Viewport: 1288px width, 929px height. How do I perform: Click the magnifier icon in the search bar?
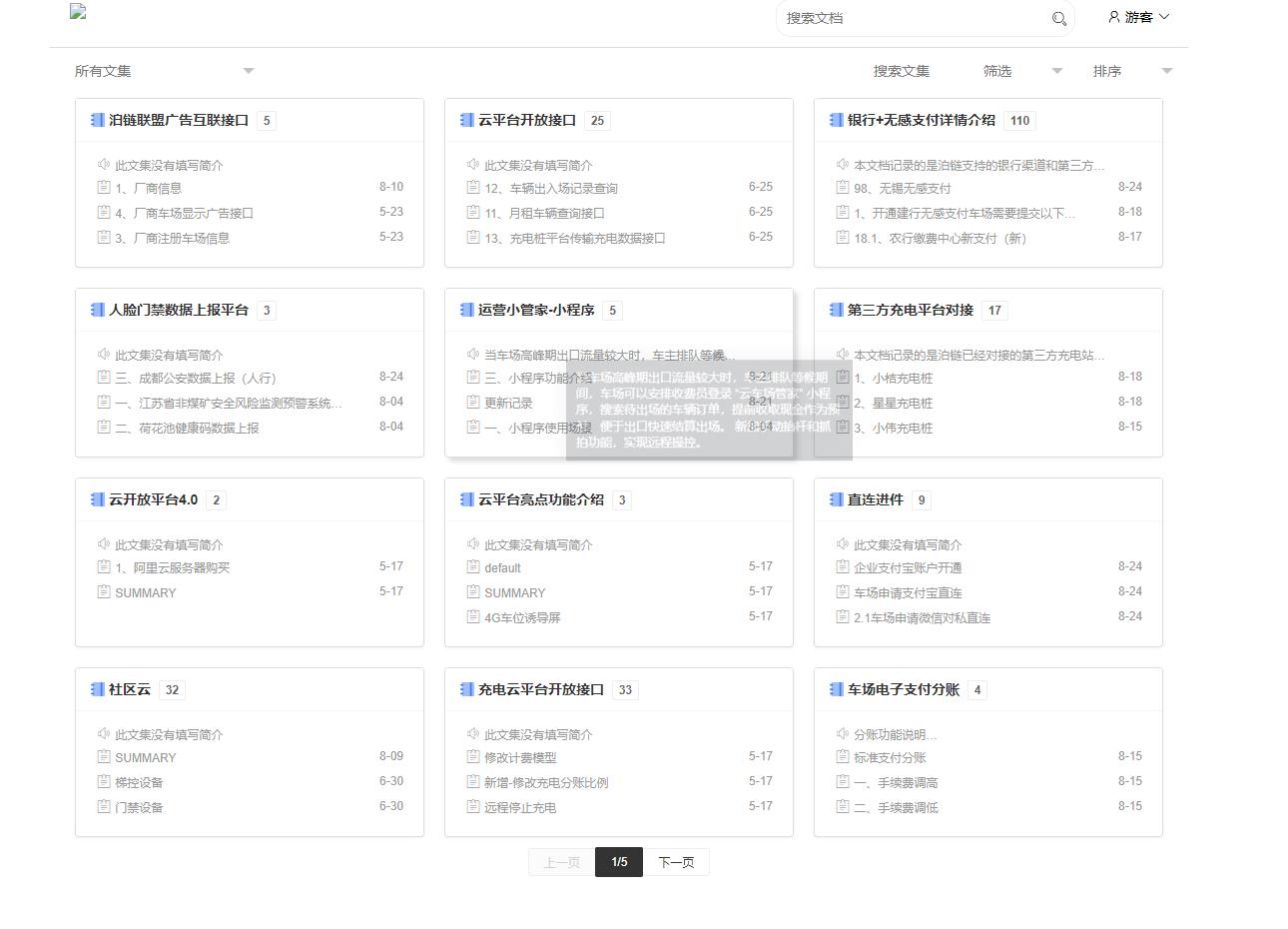tap(1058, 18)
